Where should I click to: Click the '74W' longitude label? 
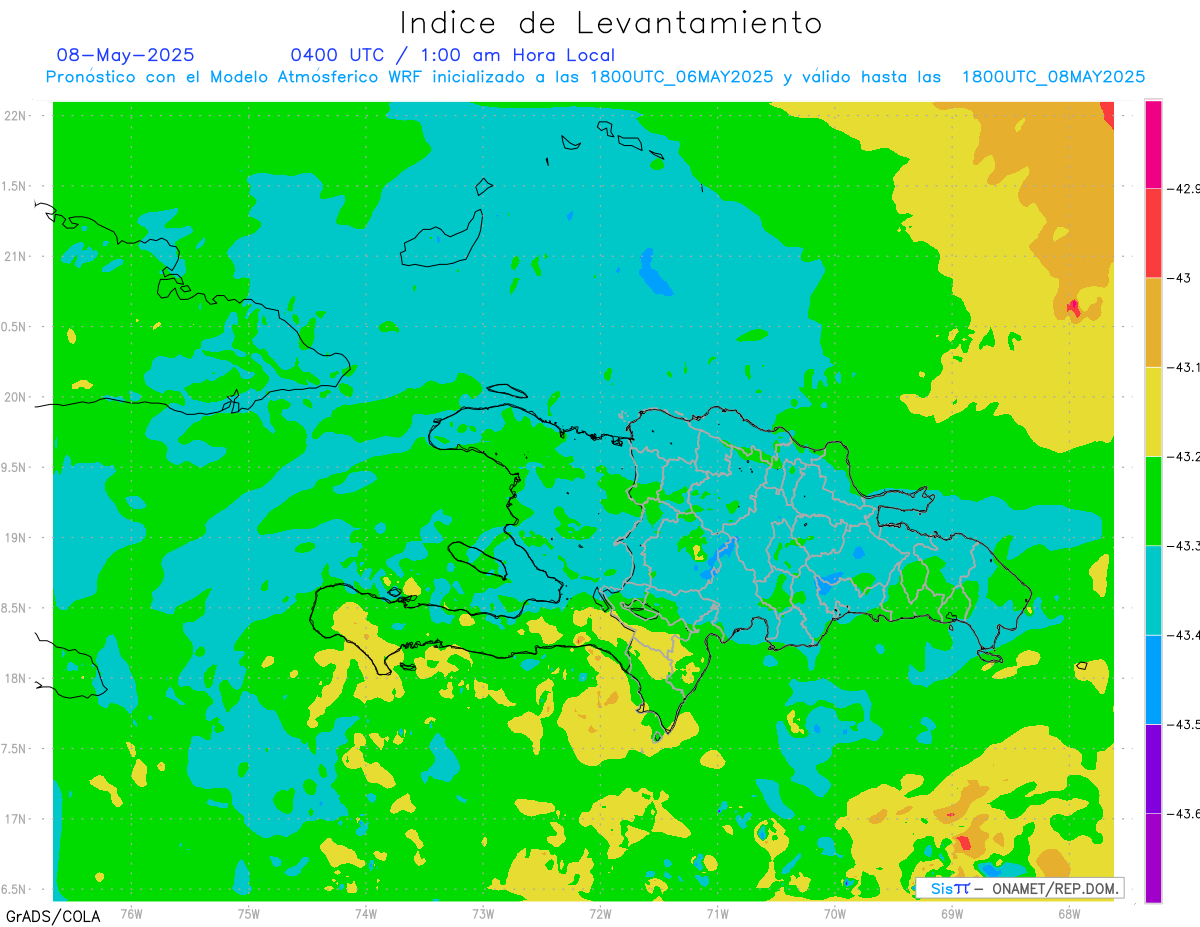[x=366, y=913]
